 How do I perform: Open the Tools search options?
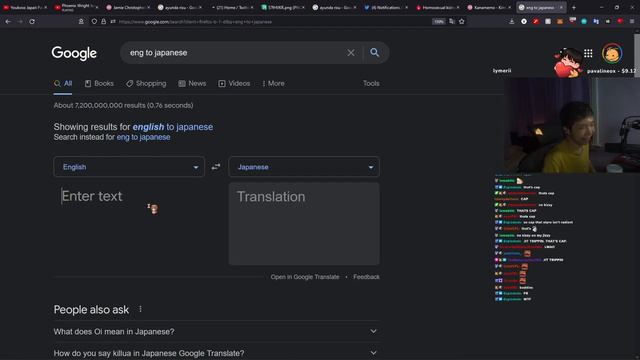(x=371, y=83)
